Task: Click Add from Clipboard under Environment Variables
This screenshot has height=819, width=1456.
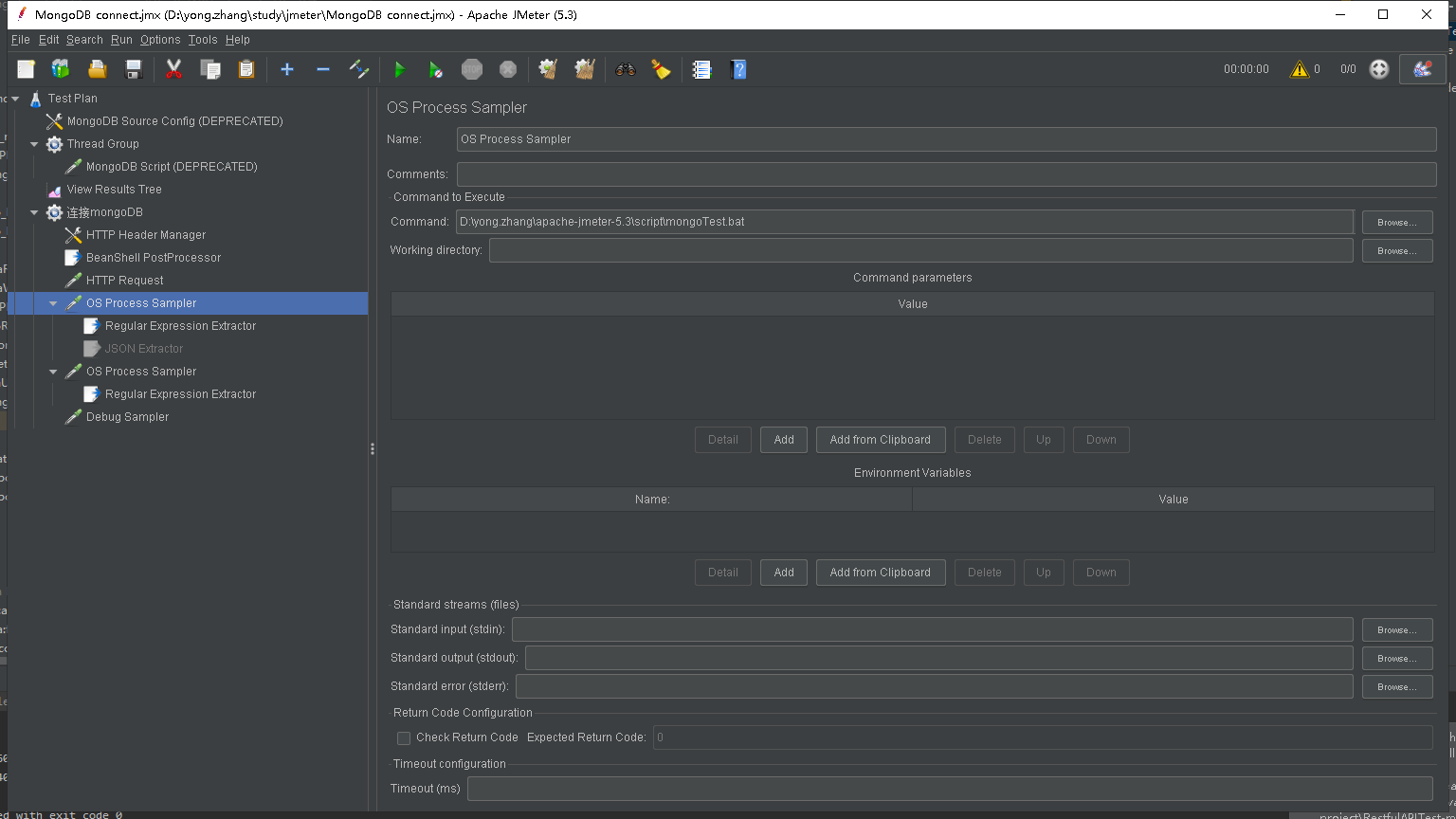Action: click(x=881, y=573)
